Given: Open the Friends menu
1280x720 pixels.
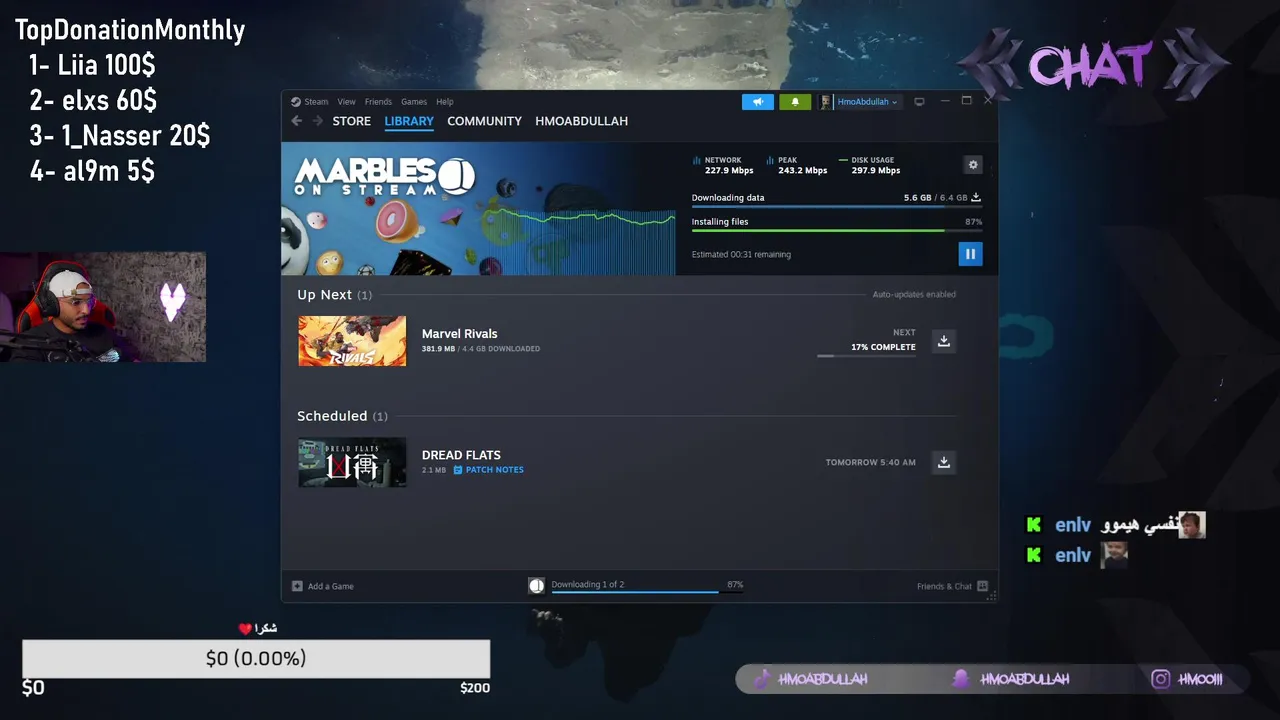Looking at the screenshot, I should (378, 102).
